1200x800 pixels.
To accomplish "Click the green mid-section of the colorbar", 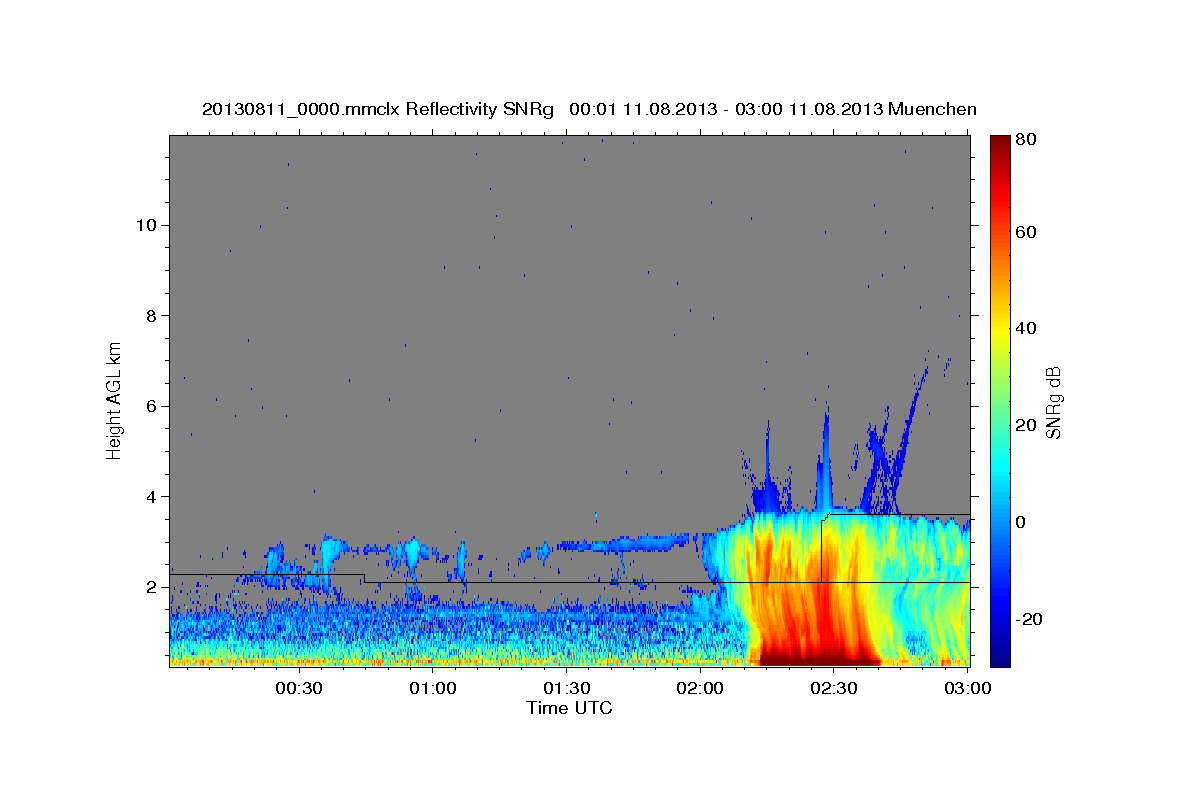I will (x=1000, y=400).
